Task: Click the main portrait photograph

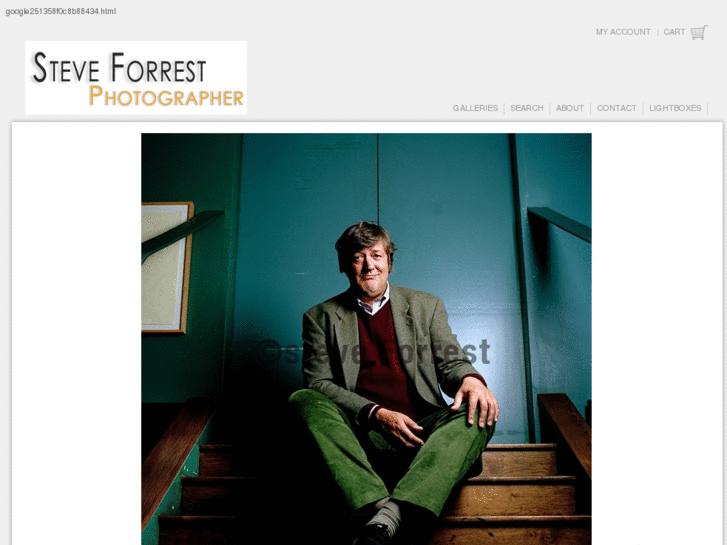Action: click(x=366, y=339)
